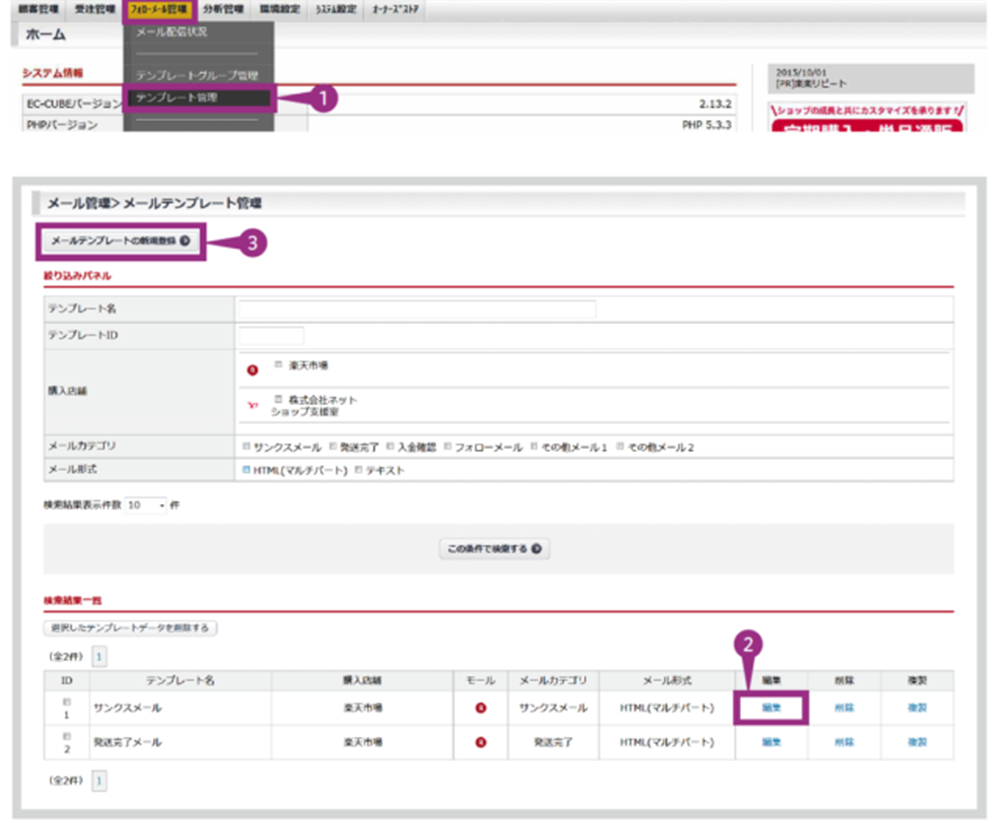Click the Rakuten logo beside 楽天市場 checkbox
The image size is (1000, 834).
(x=253, y=370)
